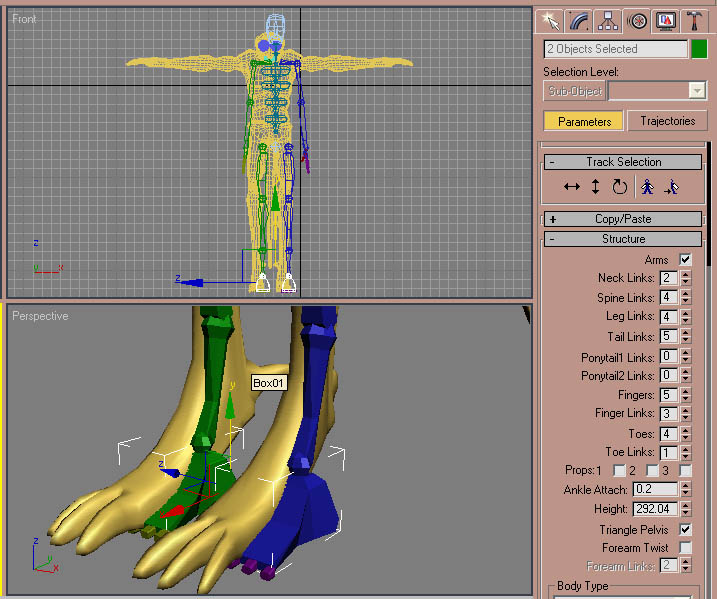The height and width of the screenshot is (599, 717).
Task: Select the Body Rotation track icon
Action: [620, 187]
